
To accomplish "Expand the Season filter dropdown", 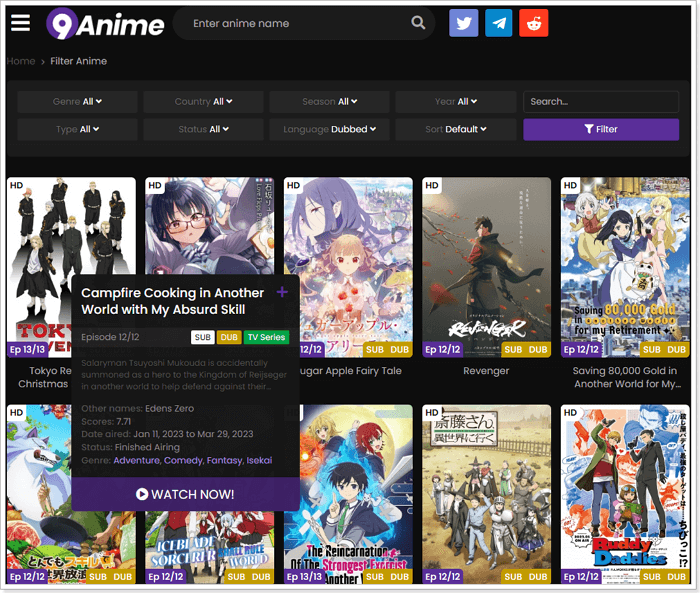I will click(329, 102).
